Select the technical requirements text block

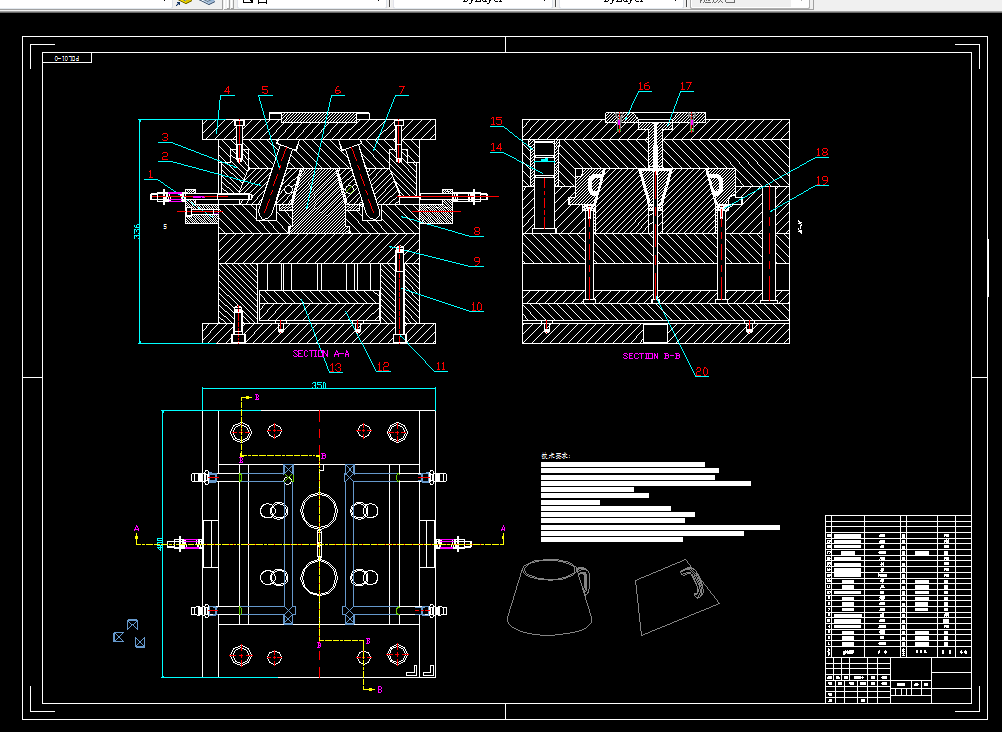[x=660, y=497]
